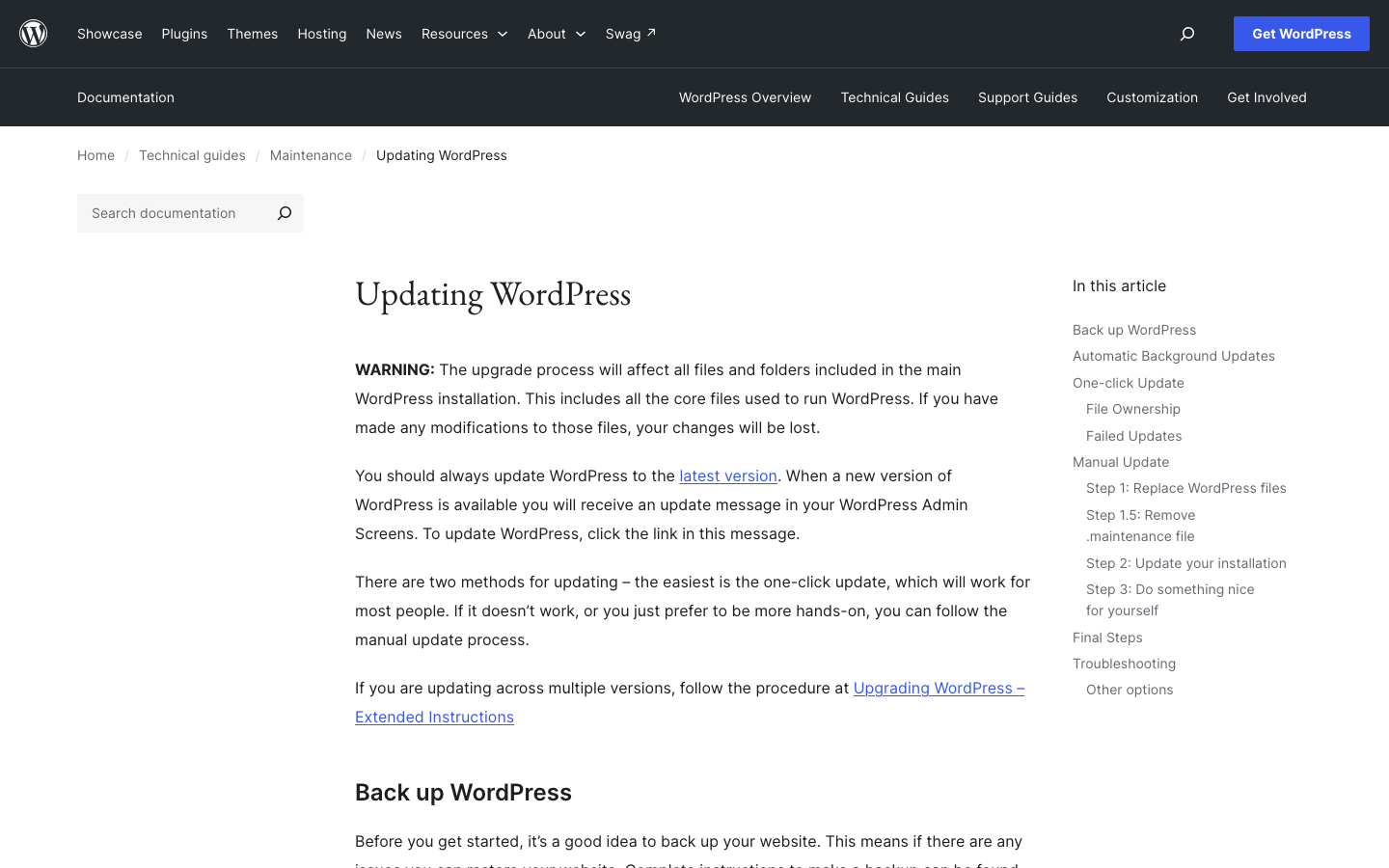Viewport: 1389px width, 868px height.
Task: Click the WordPress logo icon
Action: coord(34,34)
